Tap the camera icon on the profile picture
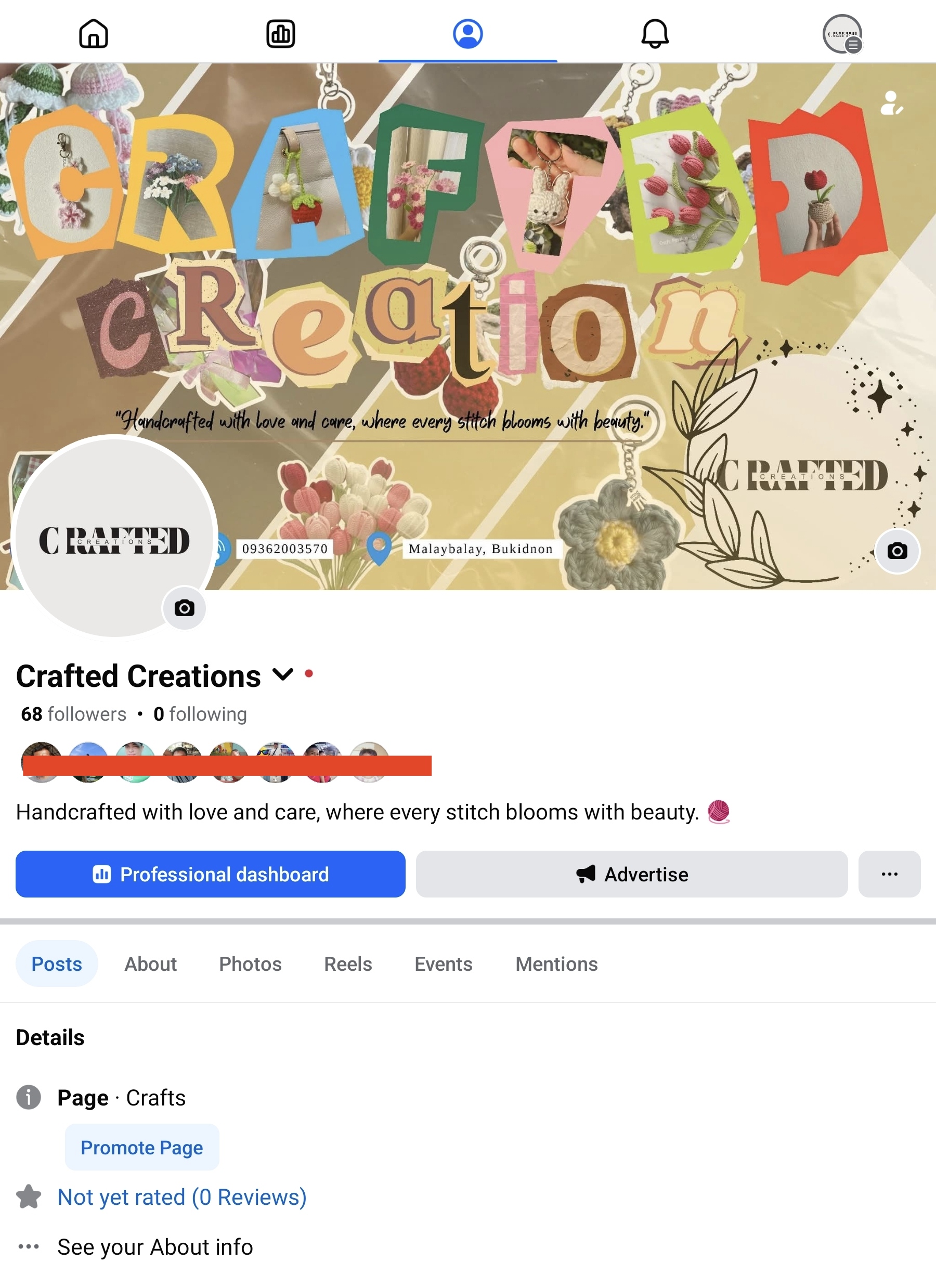 (x=185, y=608)
